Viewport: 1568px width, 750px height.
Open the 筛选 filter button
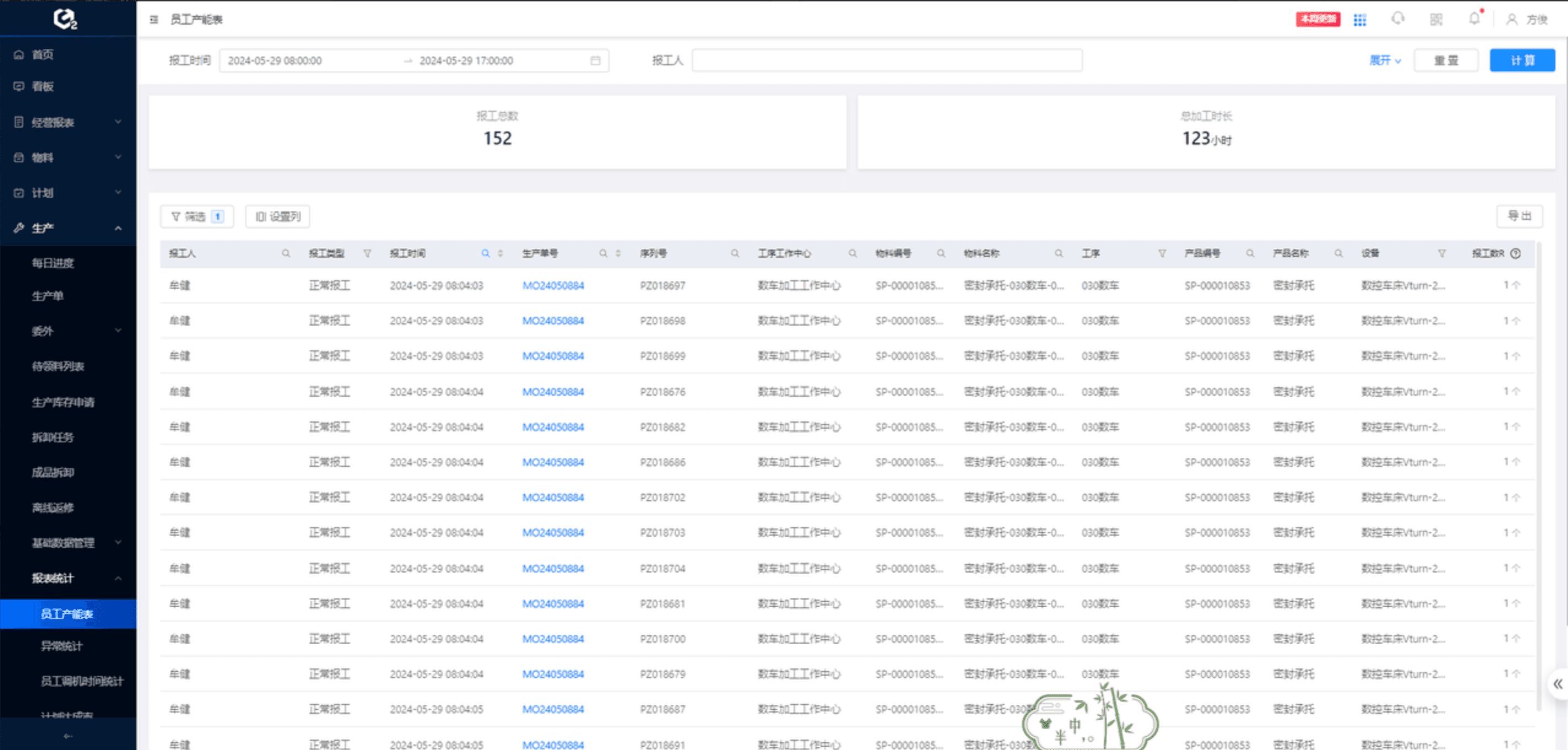tap(197, 217)
